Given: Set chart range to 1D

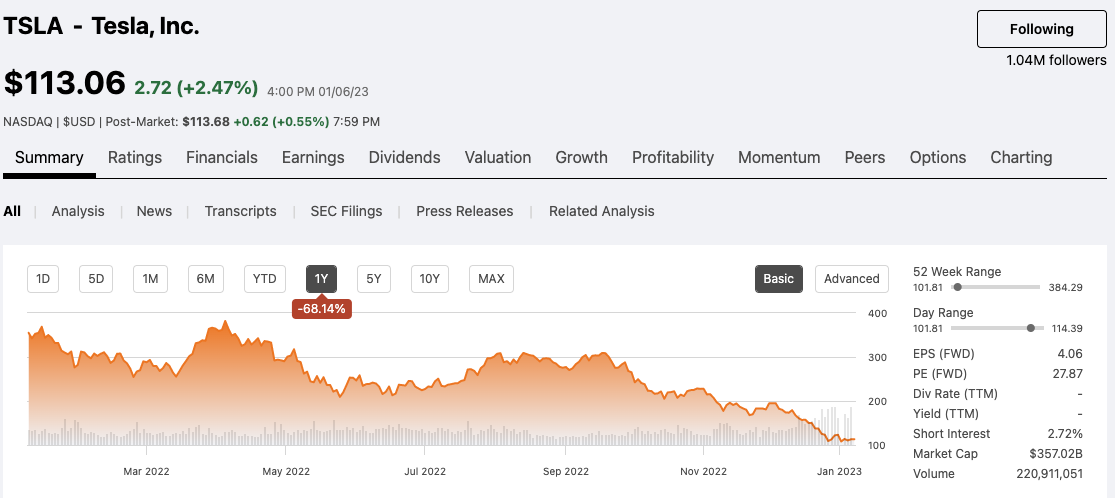Looking at the screenshot, I should (43, 279).
